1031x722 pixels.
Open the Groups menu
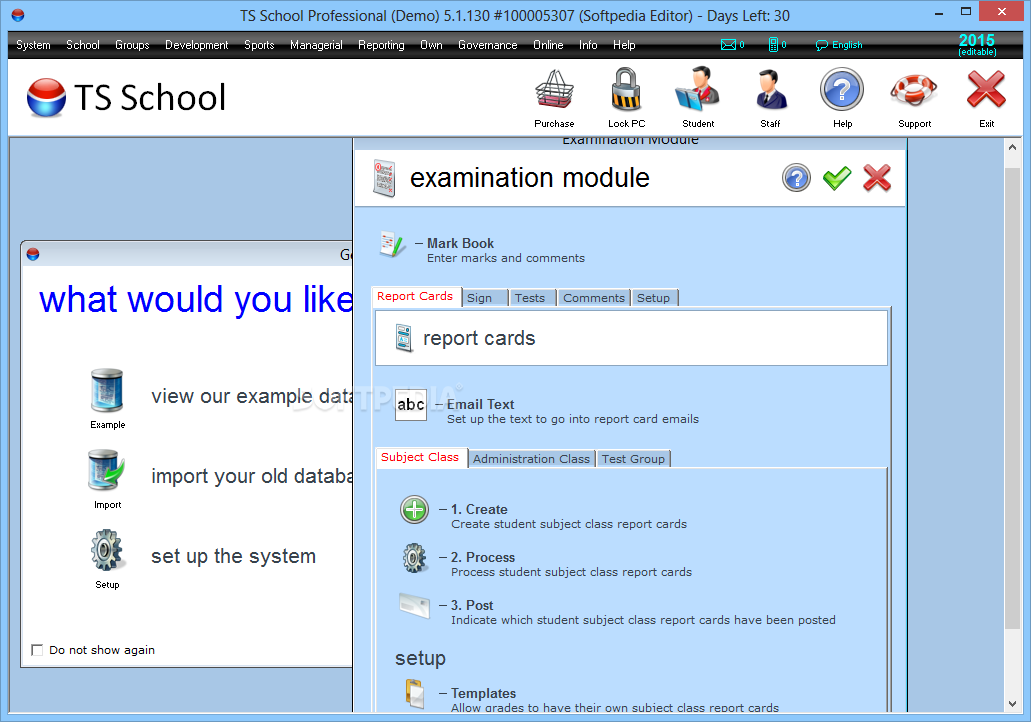[x=132, y=45]
